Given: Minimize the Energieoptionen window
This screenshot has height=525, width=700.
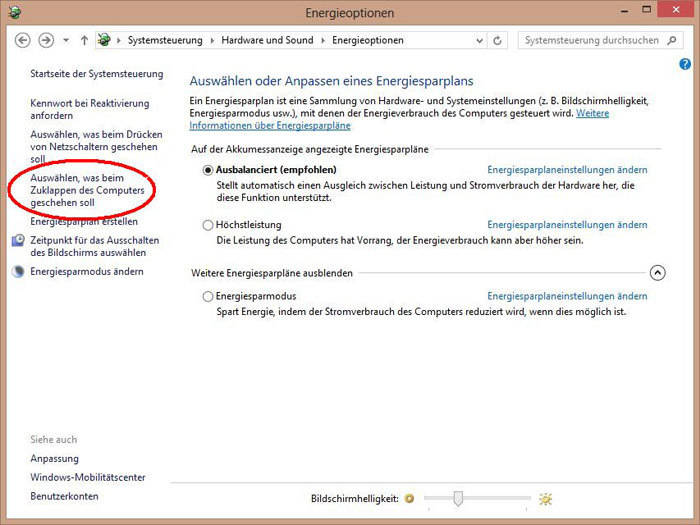Looking at the screenshot, I should click(625, 10).
